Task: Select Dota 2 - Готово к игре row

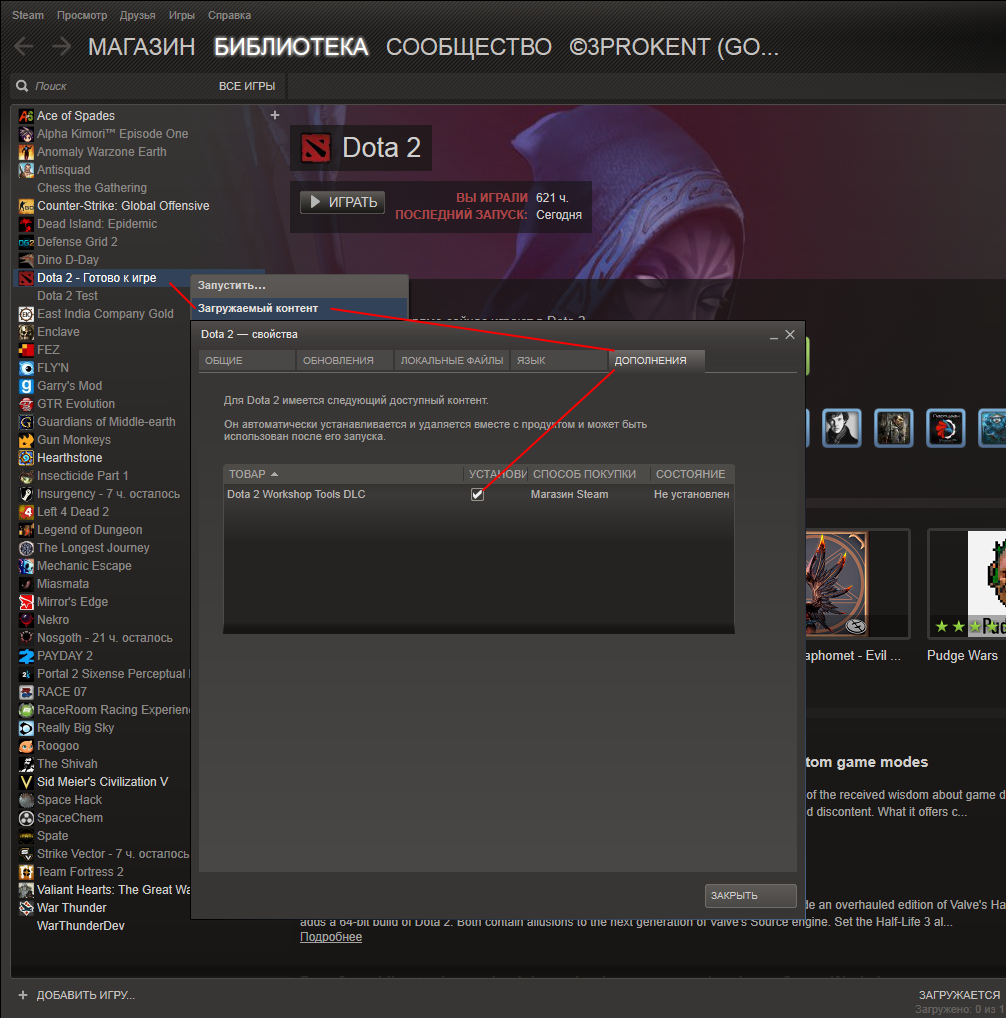Action: 139,278
